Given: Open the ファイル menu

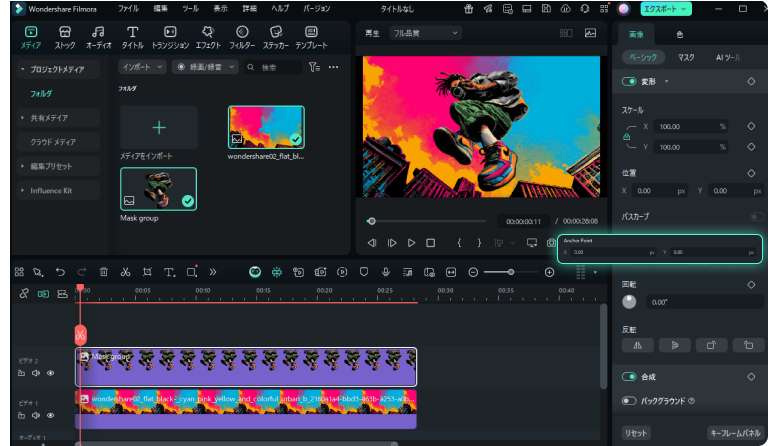Looking at the screenshot, I should pyautogui.click(x=128, y=8).
